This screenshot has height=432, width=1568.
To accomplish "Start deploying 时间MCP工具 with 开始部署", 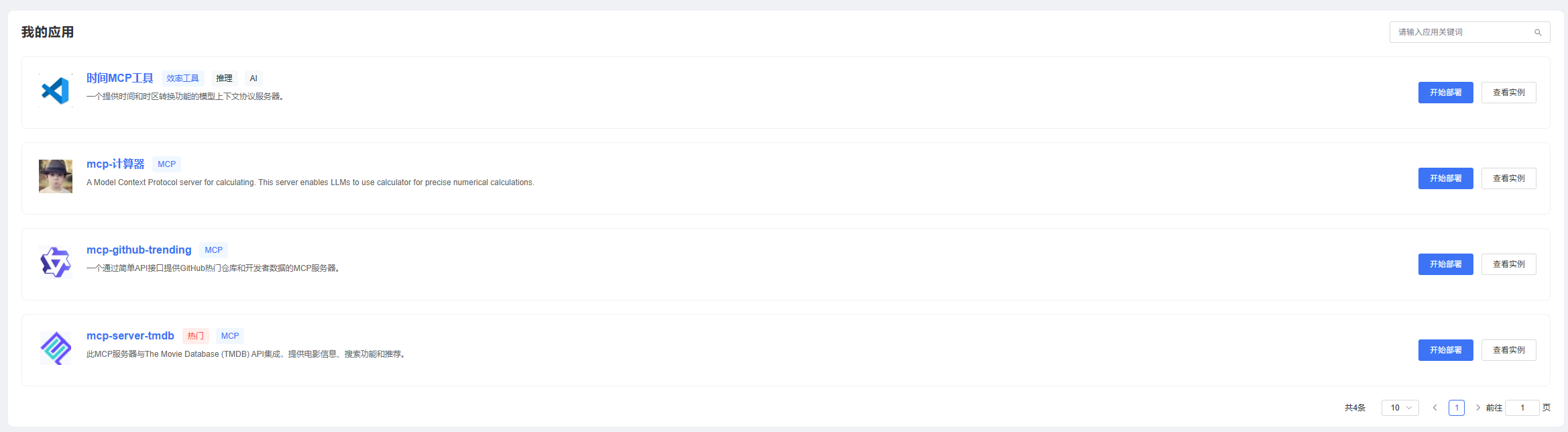I will [1445, 93].
